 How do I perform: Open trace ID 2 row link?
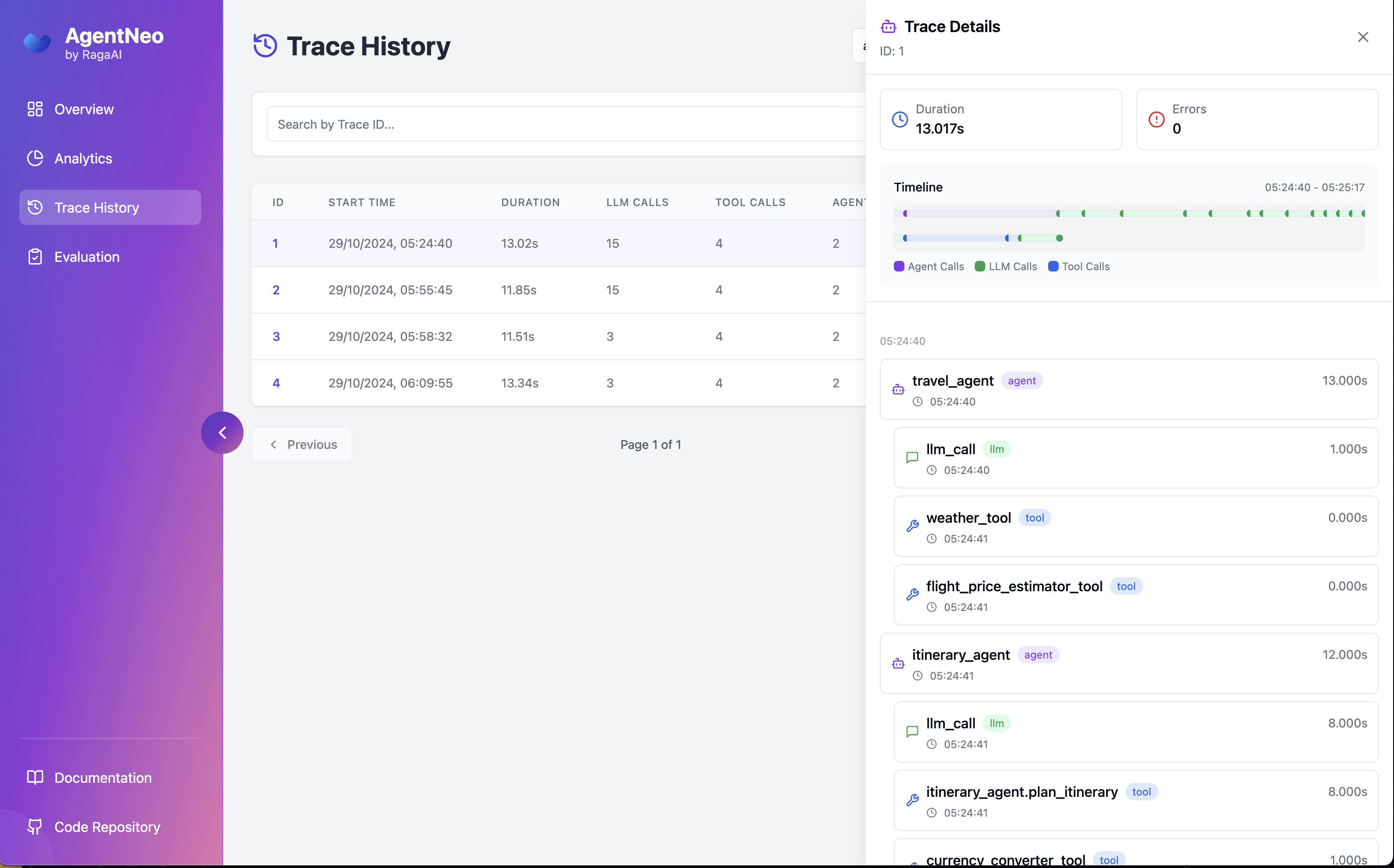click(276, 290)
